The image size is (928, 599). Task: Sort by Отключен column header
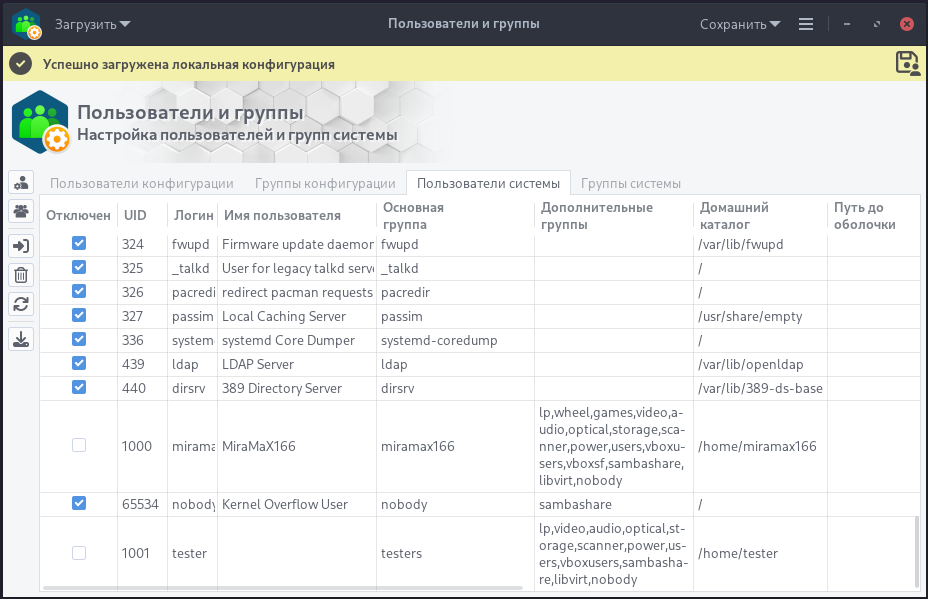click(x=78, y=215)
